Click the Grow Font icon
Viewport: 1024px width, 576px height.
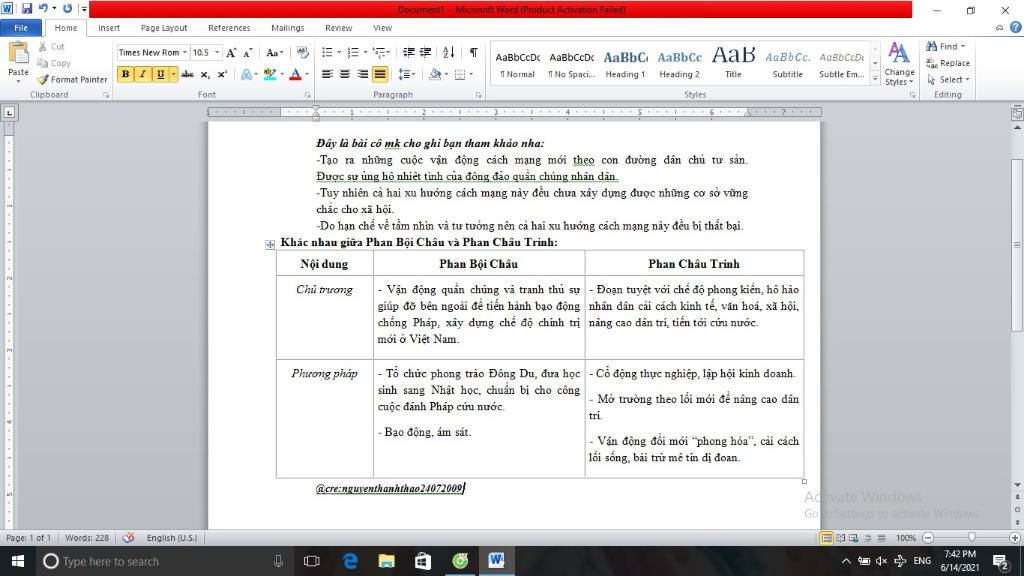[231, 53]
